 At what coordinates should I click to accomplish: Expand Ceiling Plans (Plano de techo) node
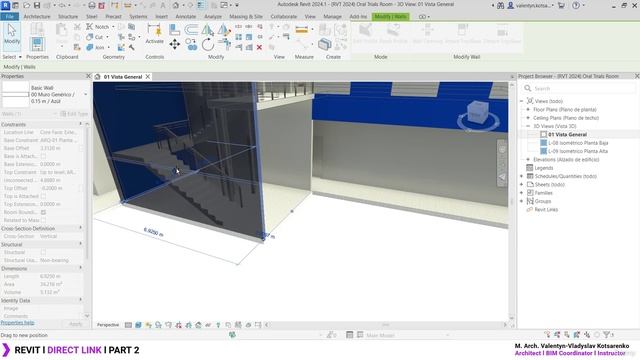(528, 118)
